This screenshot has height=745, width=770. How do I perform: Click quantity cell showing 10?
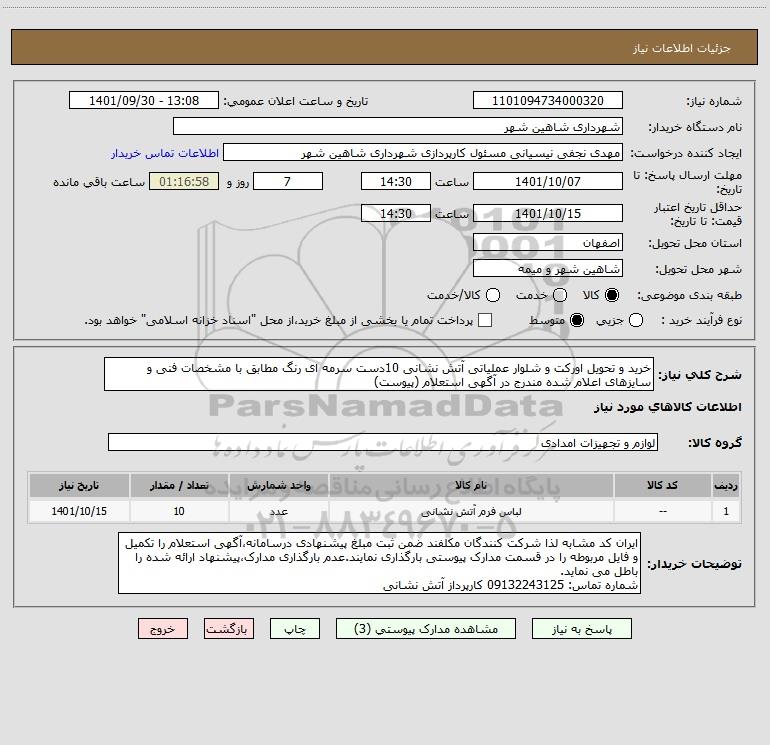click(179, 511)
